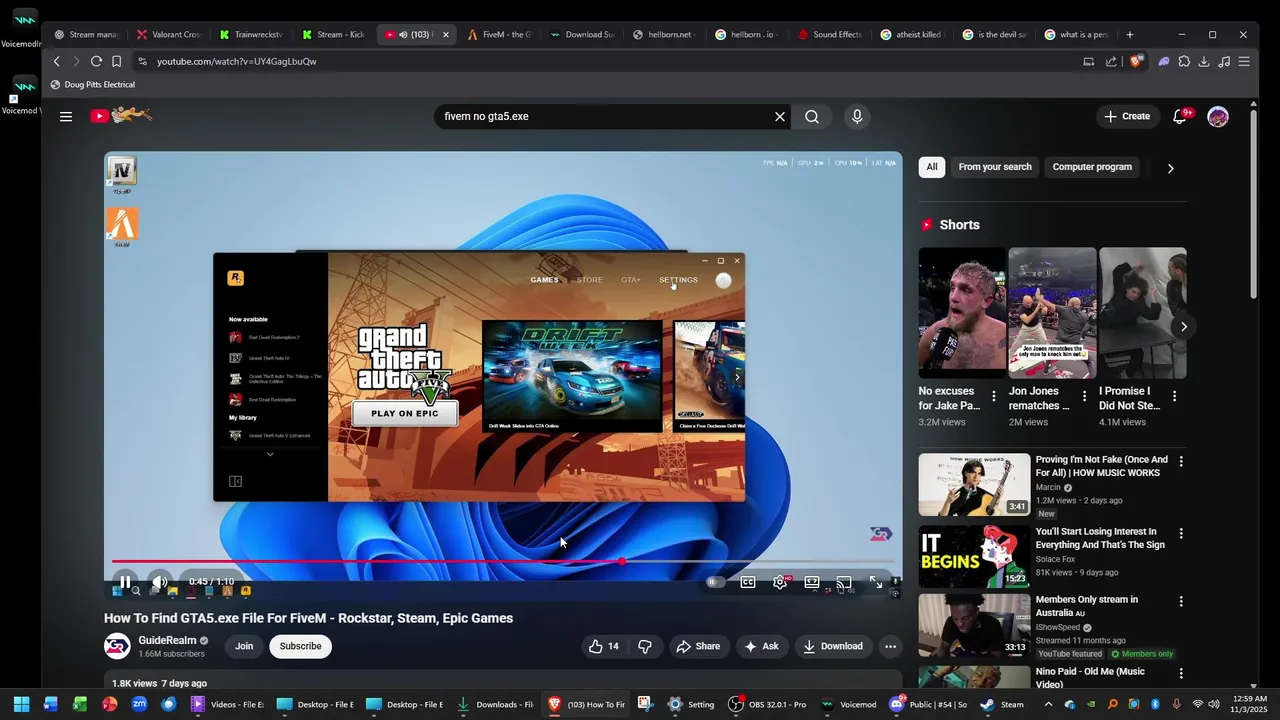The image size is (1280, 720).
Task: Open You'll Start Losing Interest video thumbnail
Action: (x=974, y=555)
